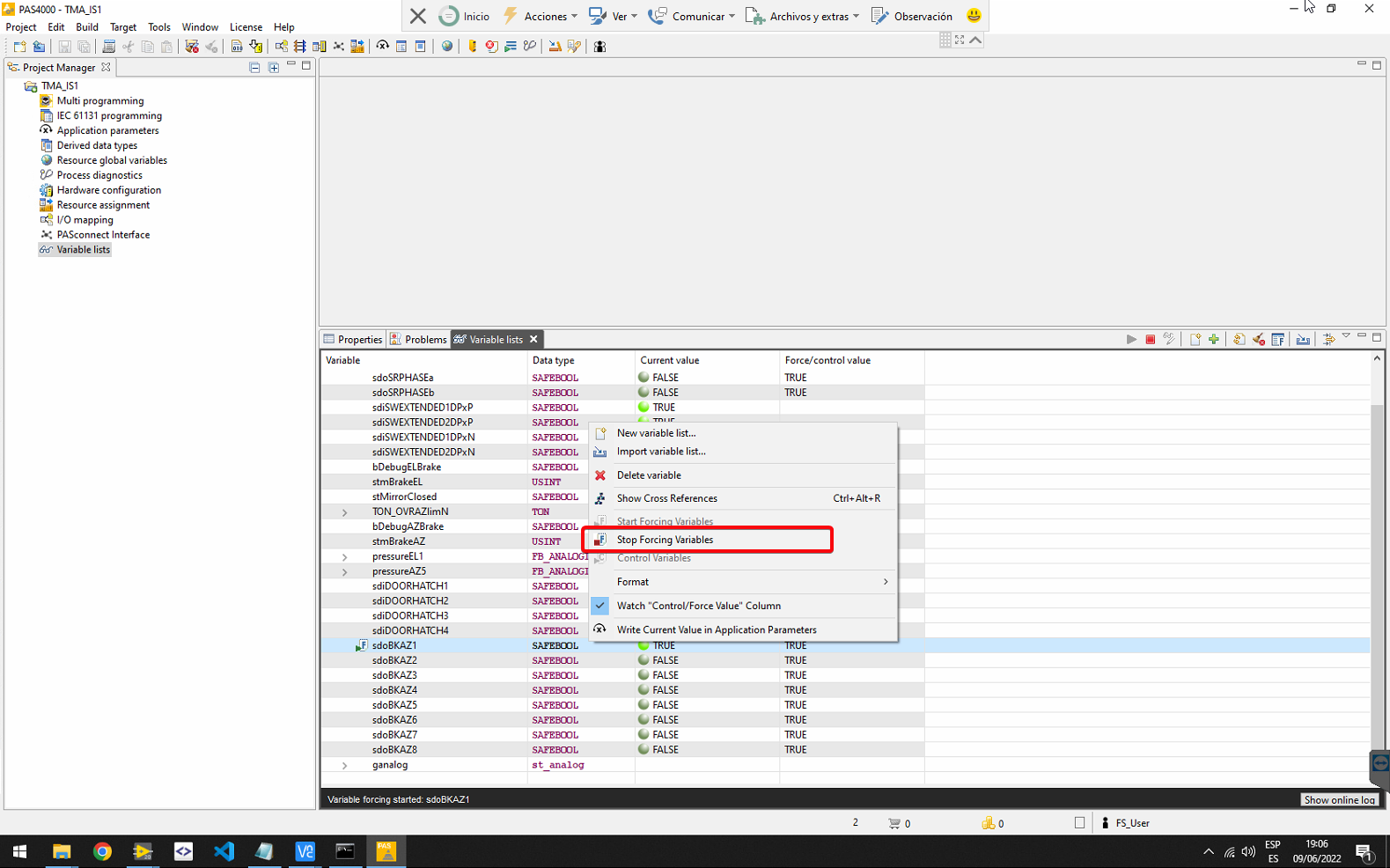
Task: Click the Open project toolbar icon
Action: [39, 46]
